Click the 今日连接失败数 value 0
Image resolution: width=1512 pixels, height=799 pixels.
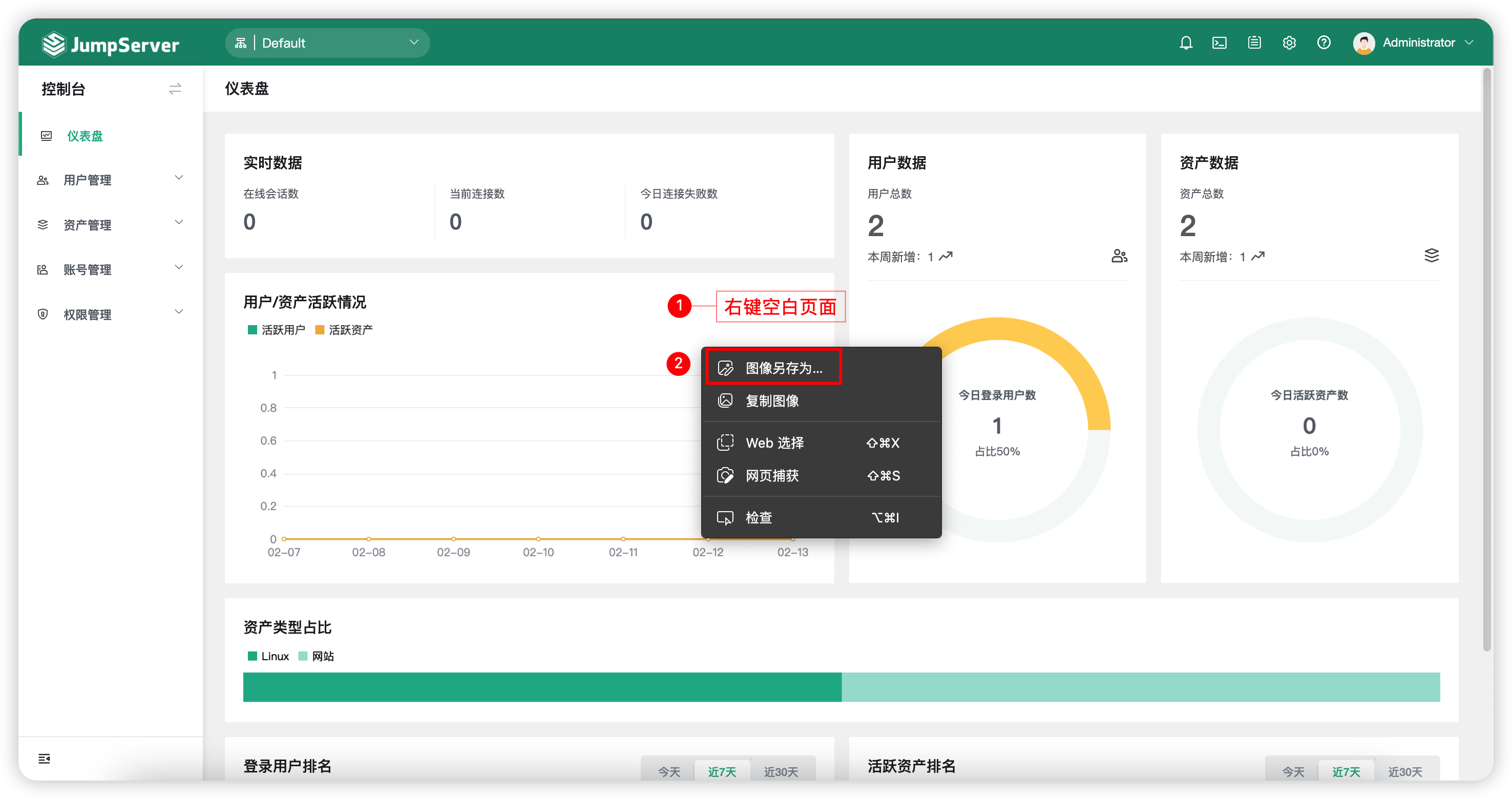point(646,222)
